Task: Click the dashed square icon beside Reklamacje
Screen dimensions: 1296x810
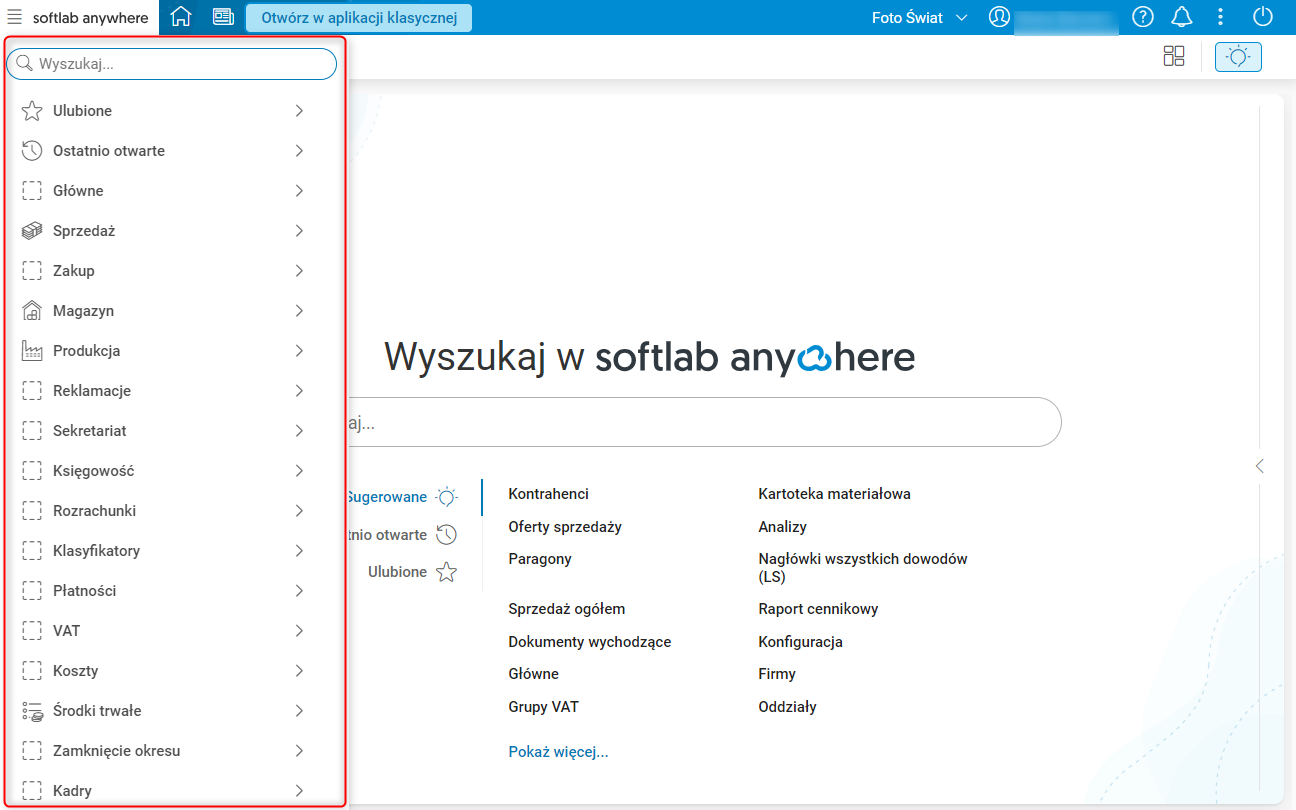Action: [x=32, y=391]
